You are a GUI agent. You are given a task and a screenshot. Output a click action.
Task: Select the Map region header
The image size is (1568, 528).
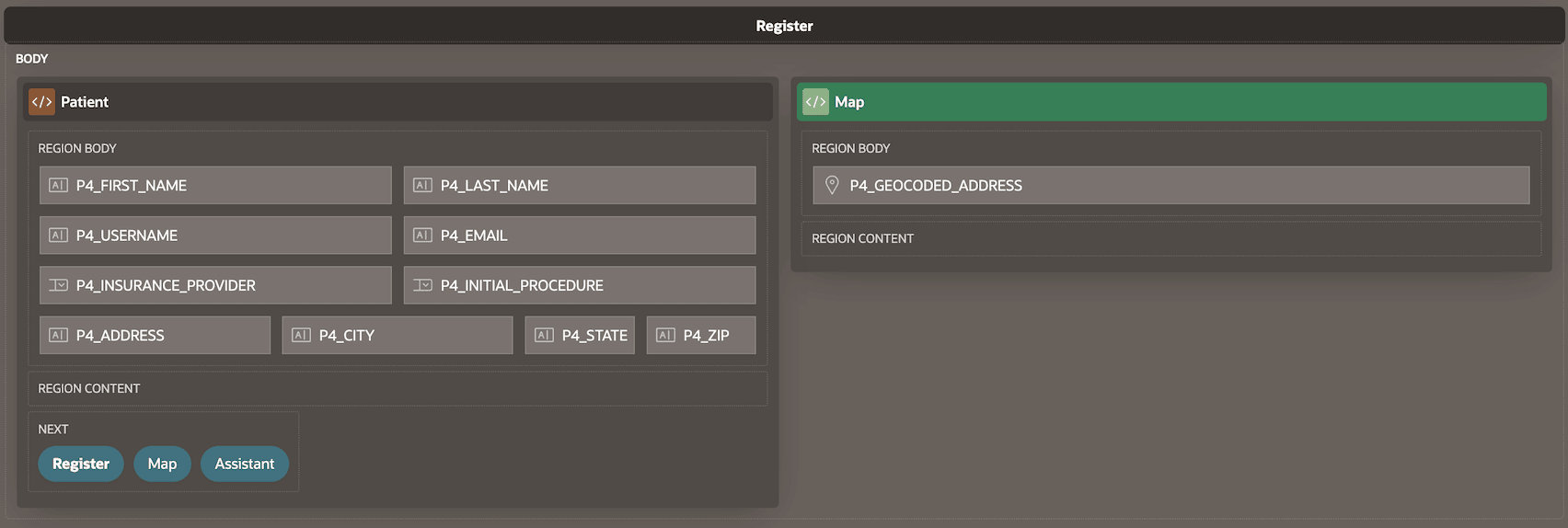click(1171, 102)
